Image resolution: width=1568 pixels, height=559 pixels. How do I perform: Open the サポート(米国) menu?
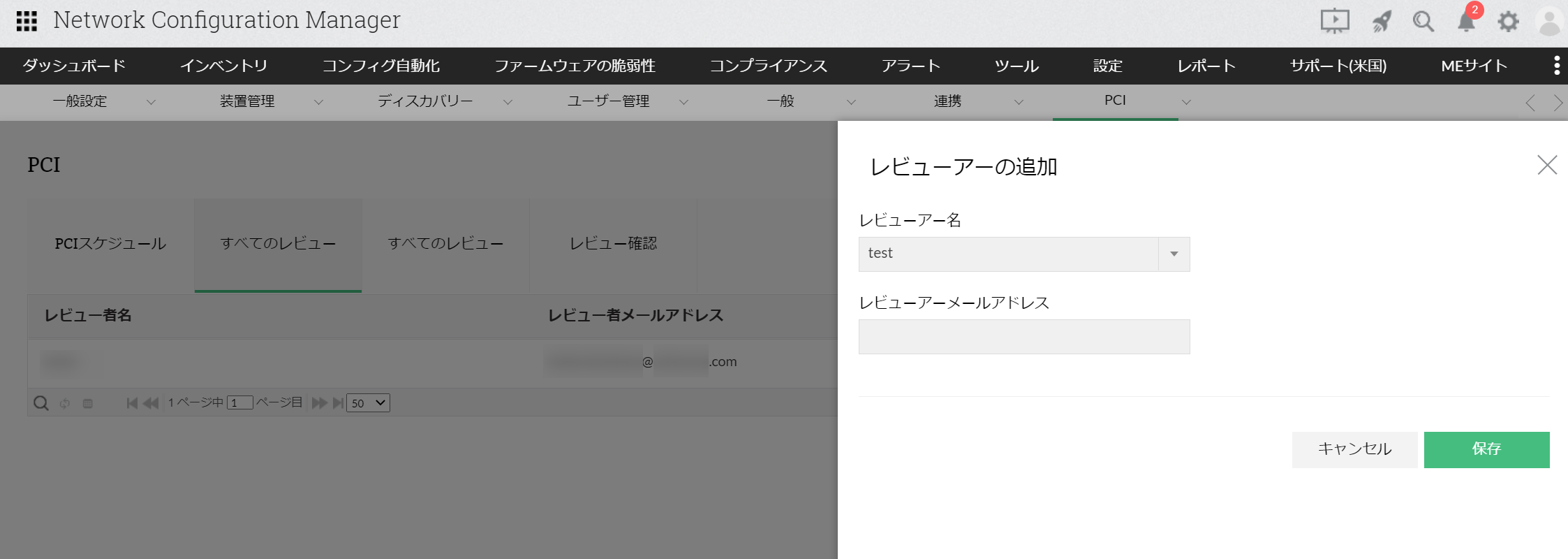click(x=1338, y=66)
